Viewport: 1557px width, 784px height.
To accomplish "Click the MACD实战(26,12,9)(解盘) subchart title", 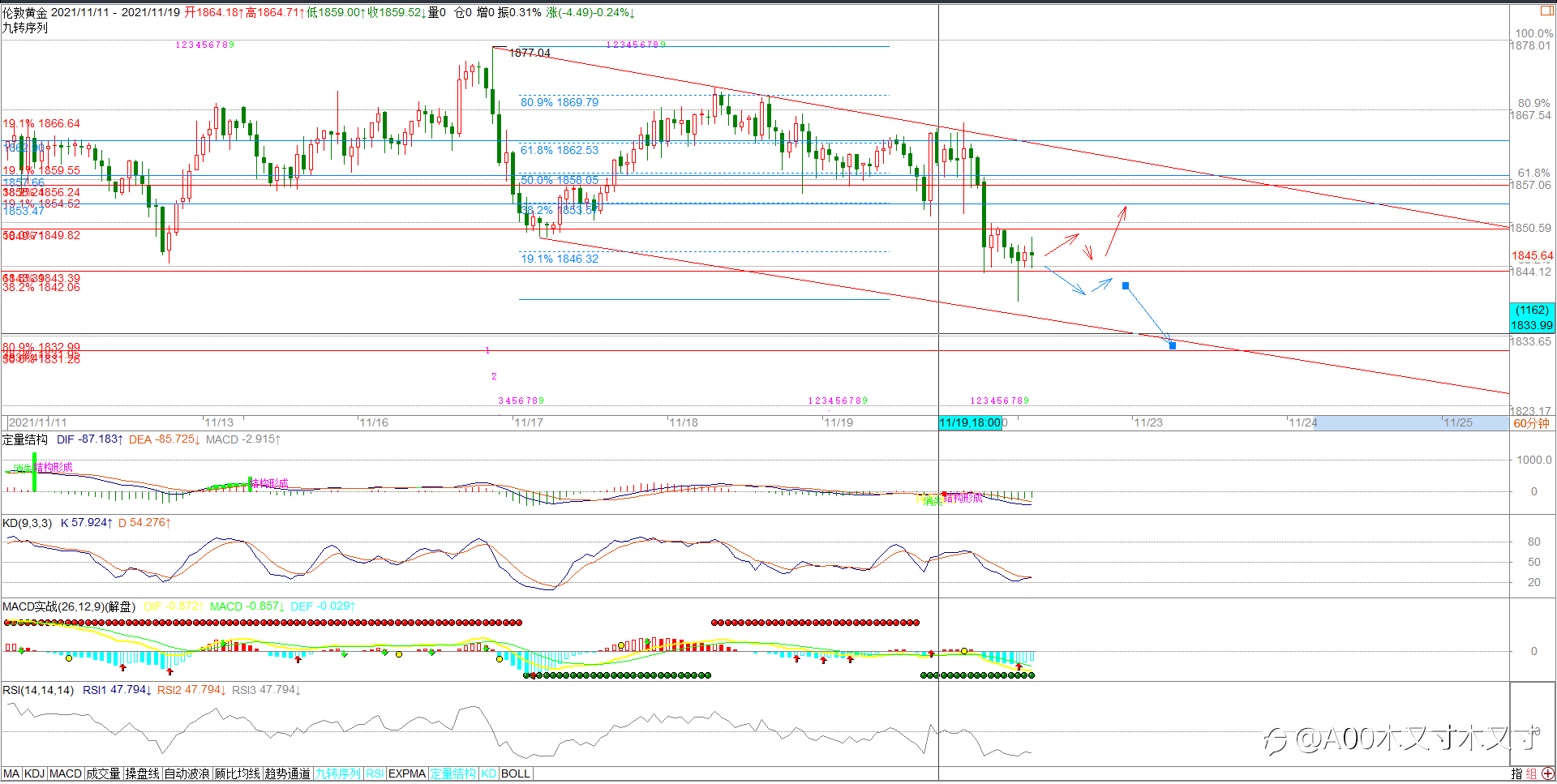I will [69, 606].
